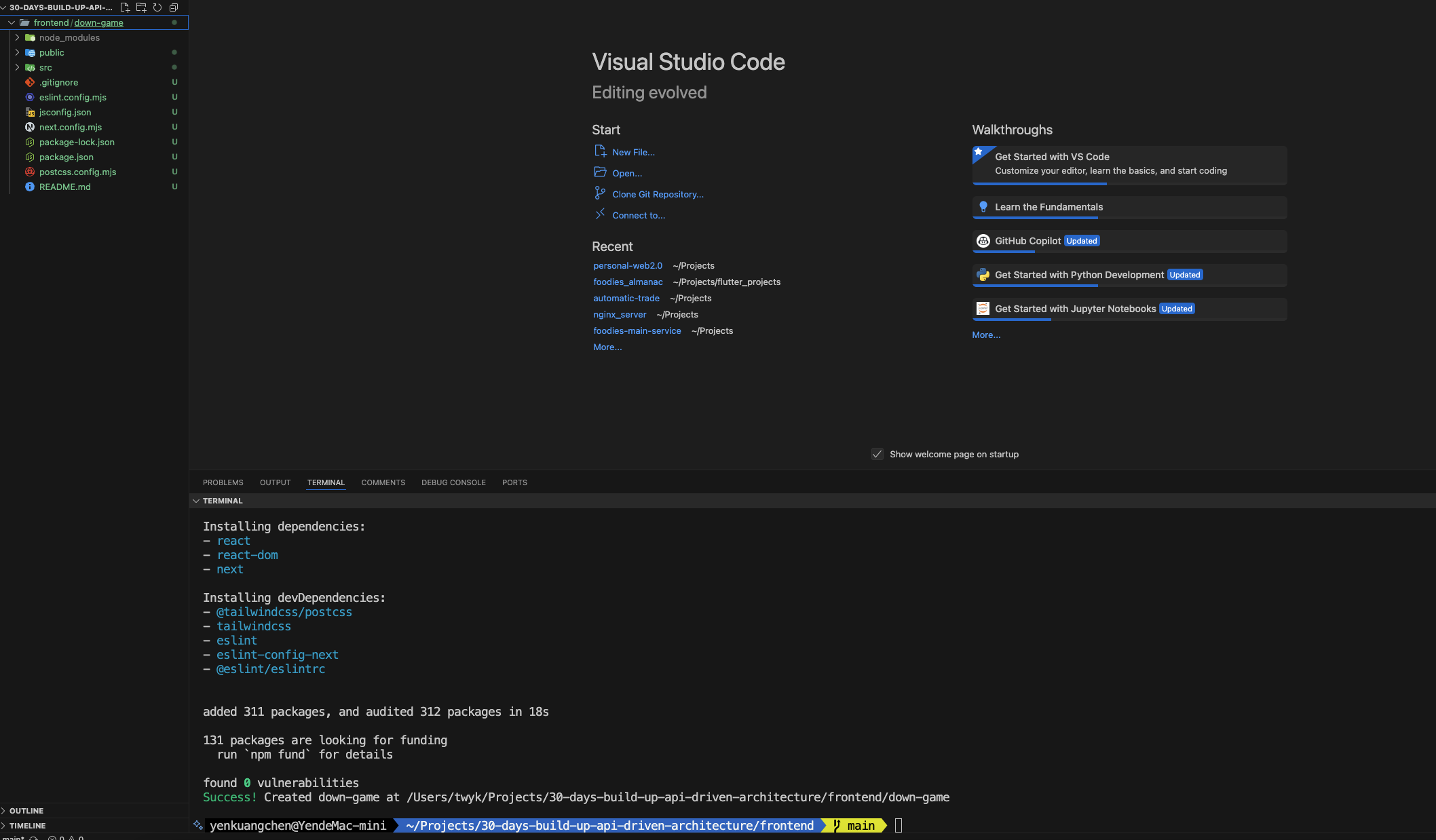Click the package.json file icon
This screenshot has height=840, width=1436.
pyautogui.click(x=30, y=157)
